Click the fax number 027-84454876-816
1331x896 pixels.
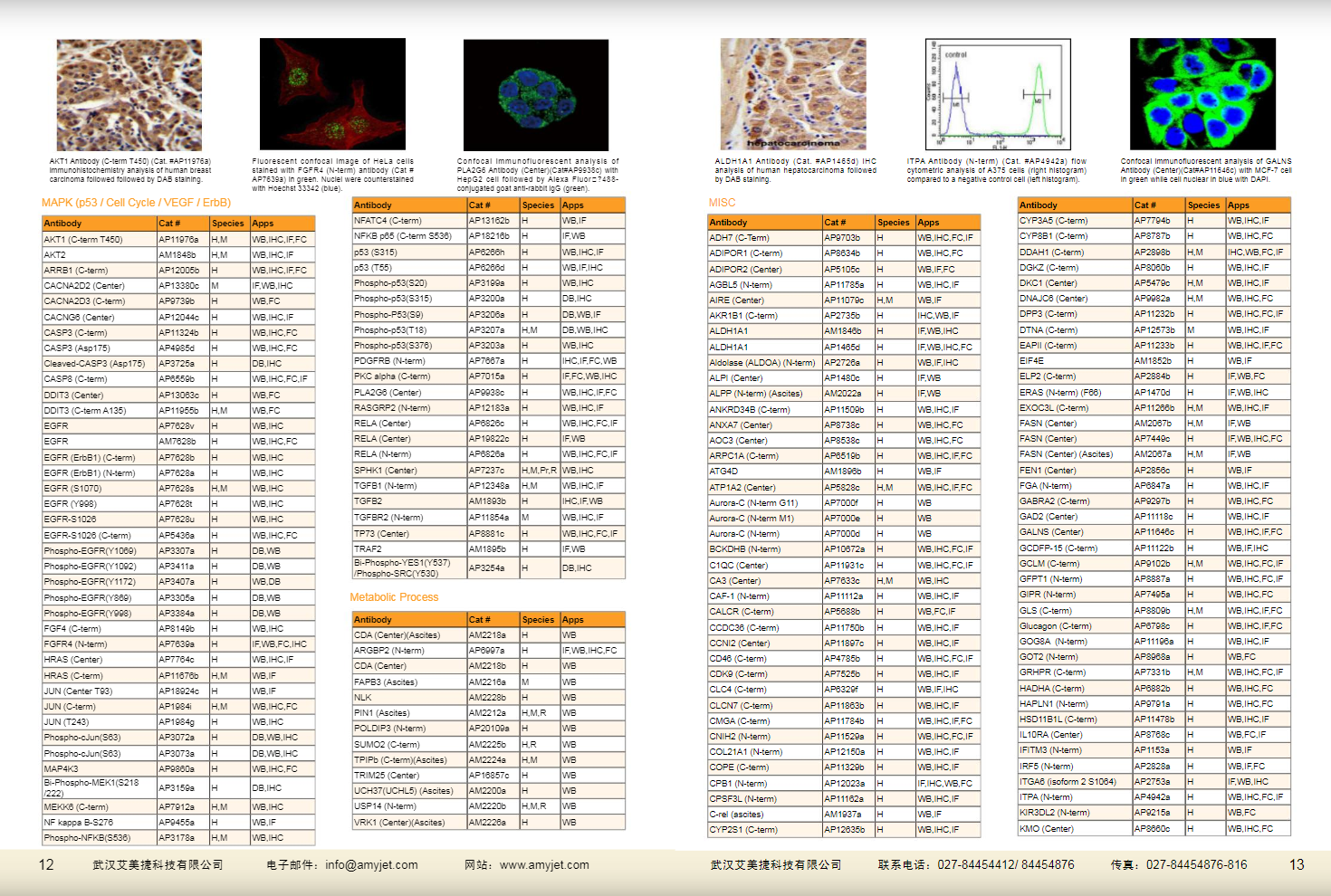point(1196,865)
